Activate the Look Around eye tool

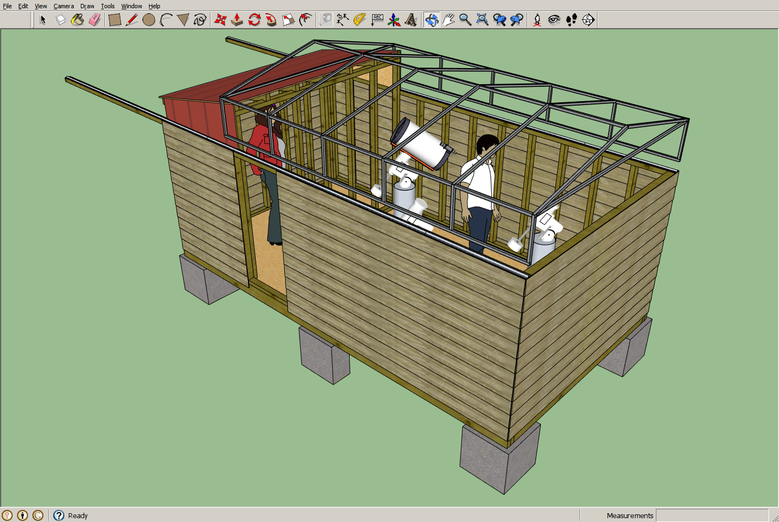[x=554, y=20]
